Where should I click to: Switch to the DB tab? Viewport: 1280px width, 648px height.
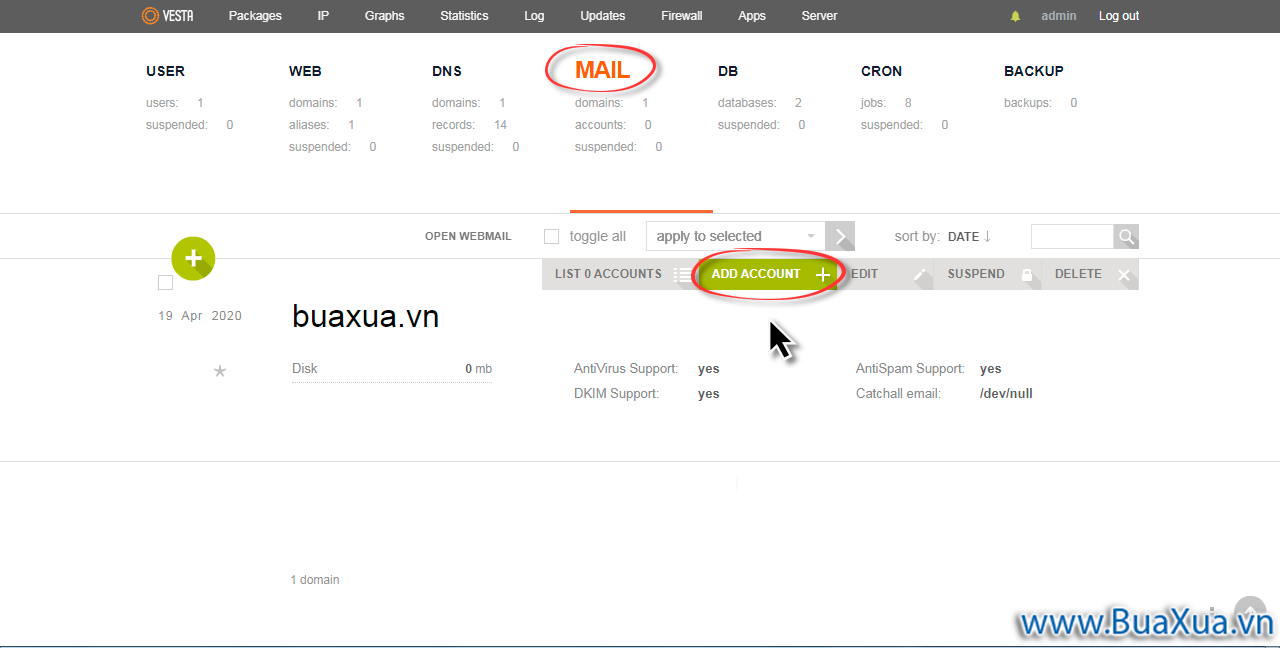(728, 71)
